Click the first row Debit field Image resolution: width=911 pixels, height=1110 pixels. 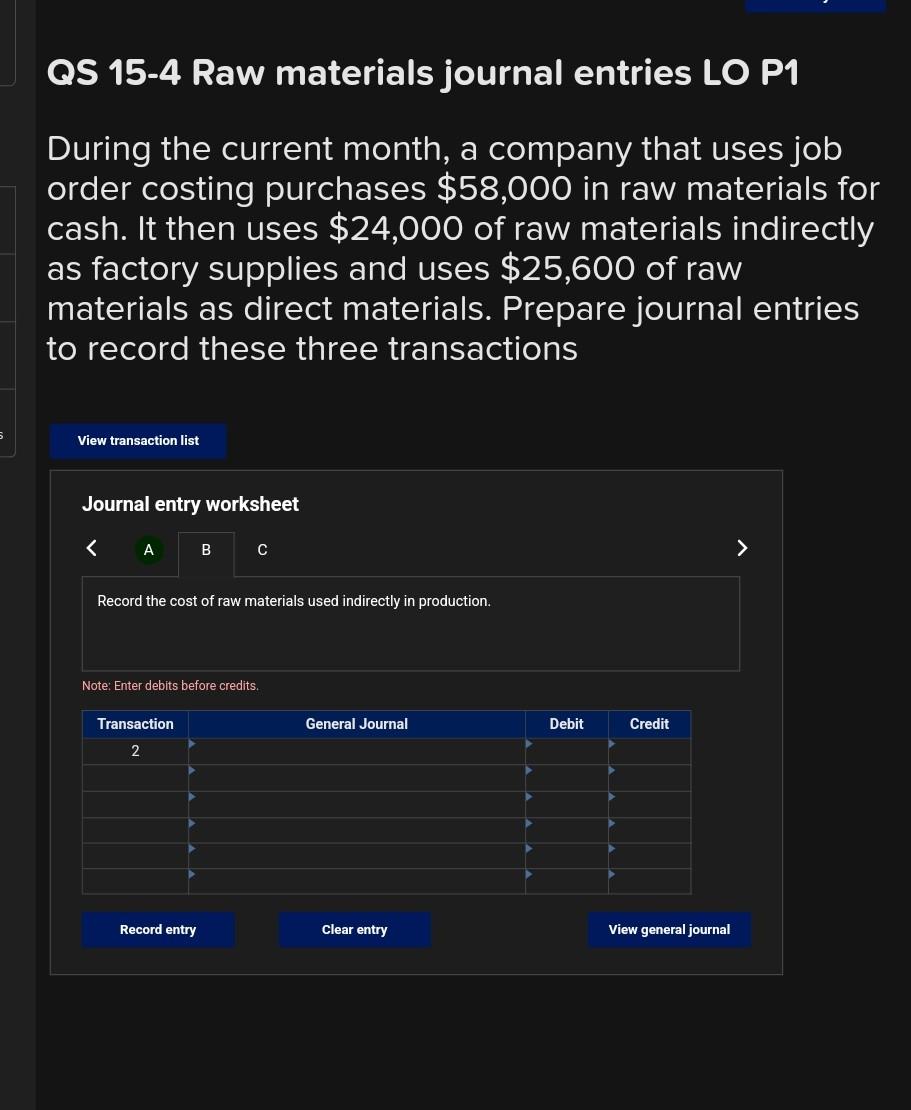567,751
